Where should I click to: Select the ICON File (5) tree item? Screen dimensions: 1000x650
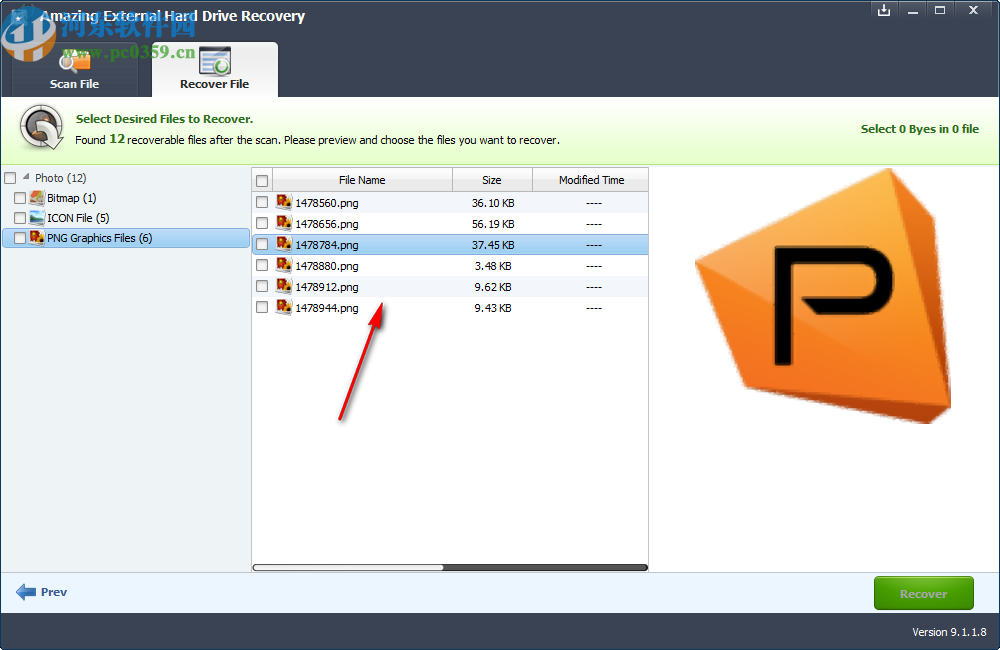point(78,218)
